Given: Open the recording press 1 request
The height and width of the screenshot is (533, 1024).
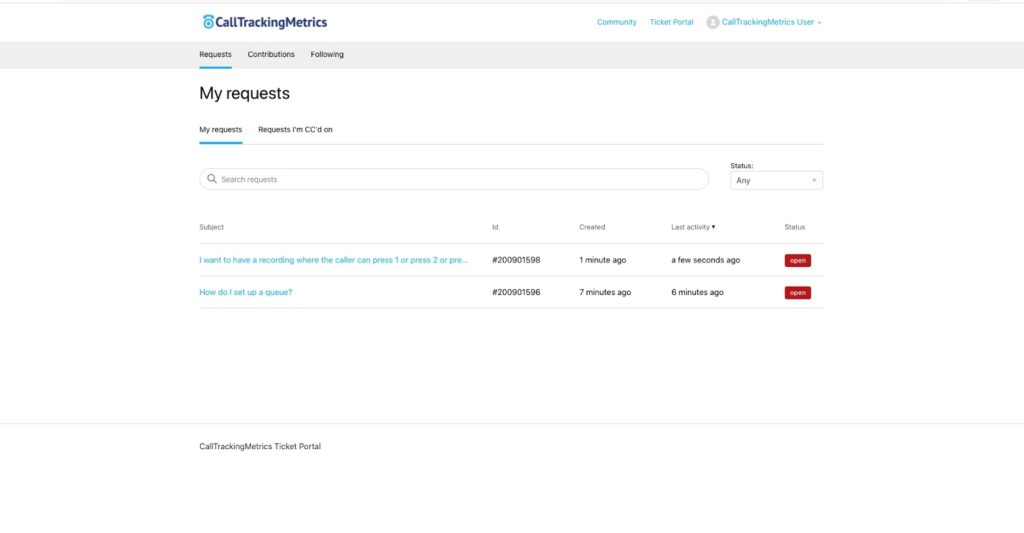Looking at the screenshot, I should point(333,260).
